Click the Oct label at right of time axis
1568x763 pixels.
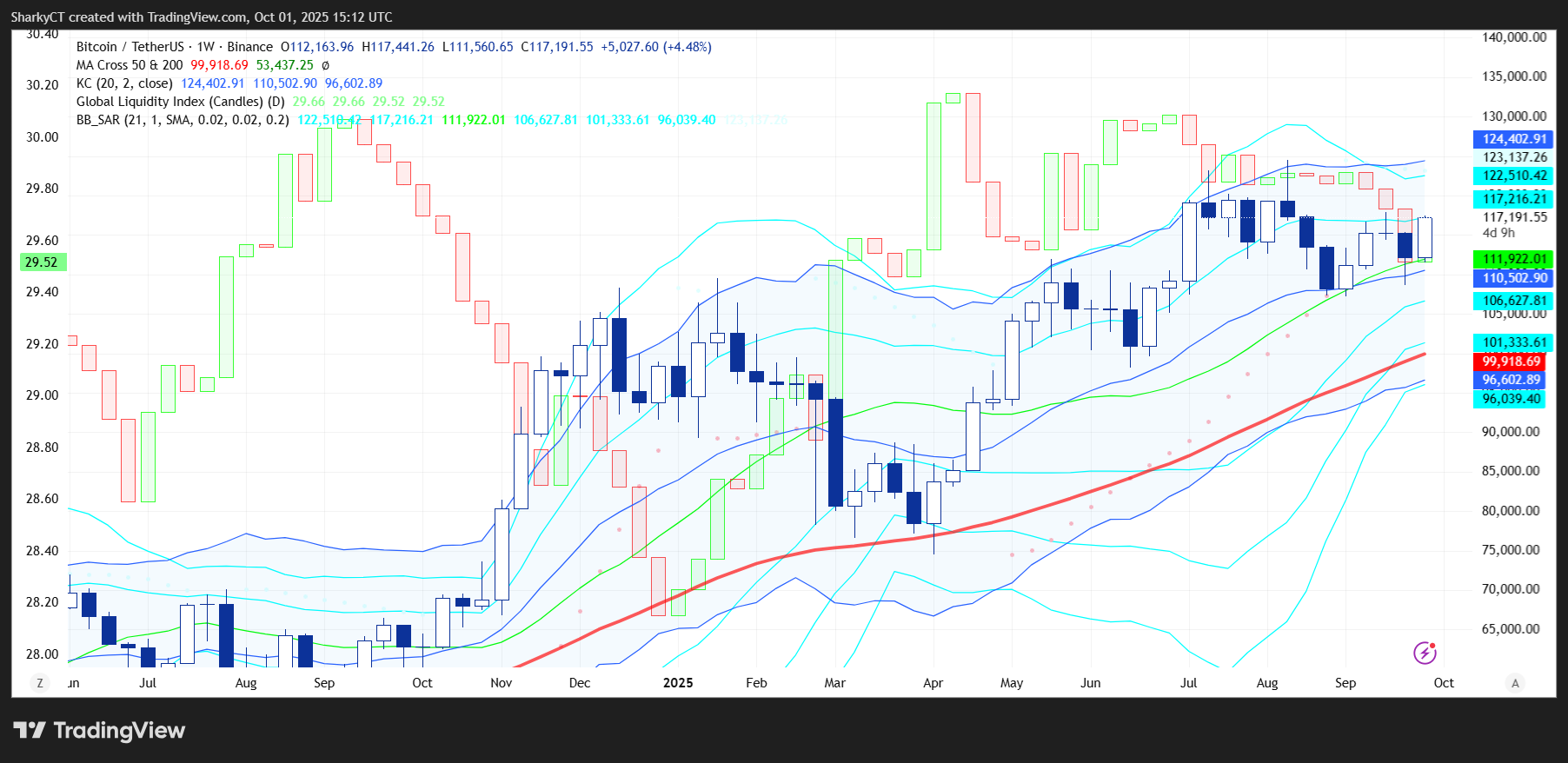click(1444, 683)
